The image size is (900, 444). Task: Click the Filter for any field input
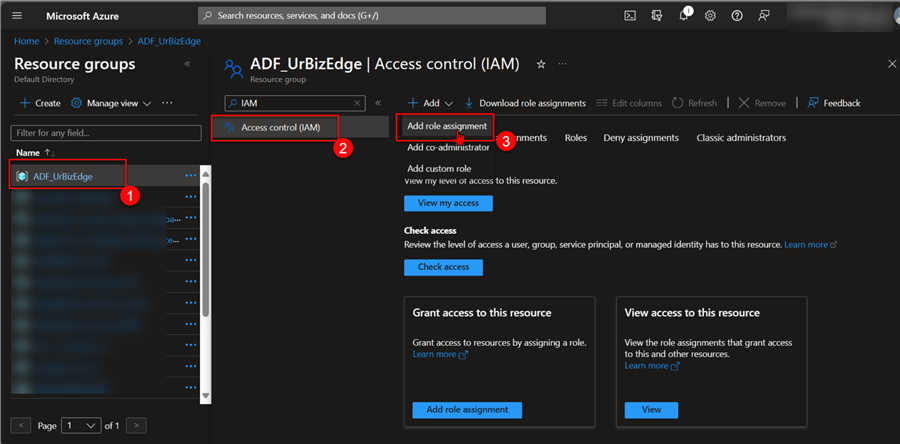[x=106, y=132]
